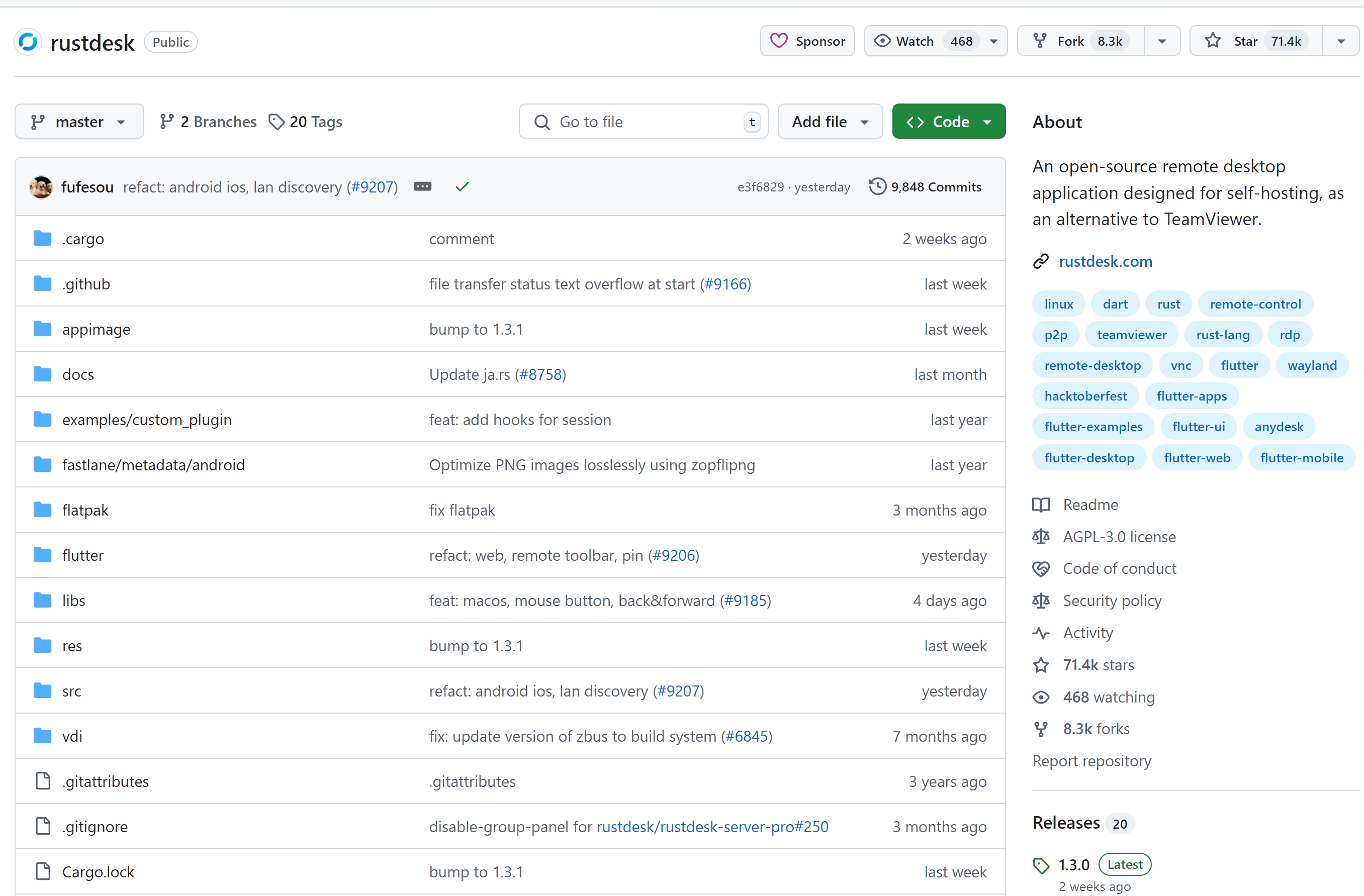Viewport: 1364px width, 896px height.
Task: Open the rustdesk.com website link
Action: [1105, 261]
